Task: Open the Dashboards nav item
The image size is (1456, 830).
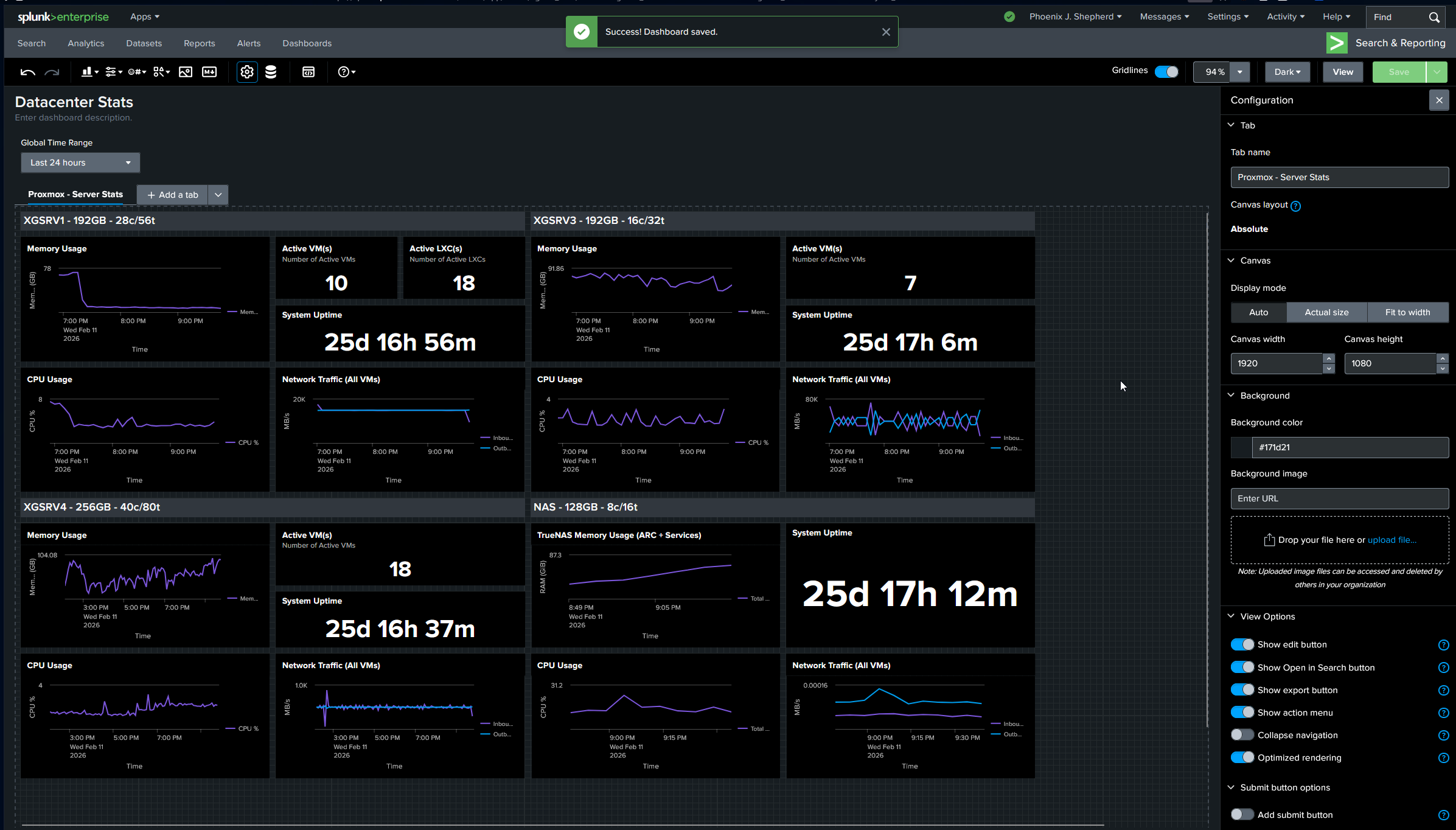Action: [x=307, y=43]
